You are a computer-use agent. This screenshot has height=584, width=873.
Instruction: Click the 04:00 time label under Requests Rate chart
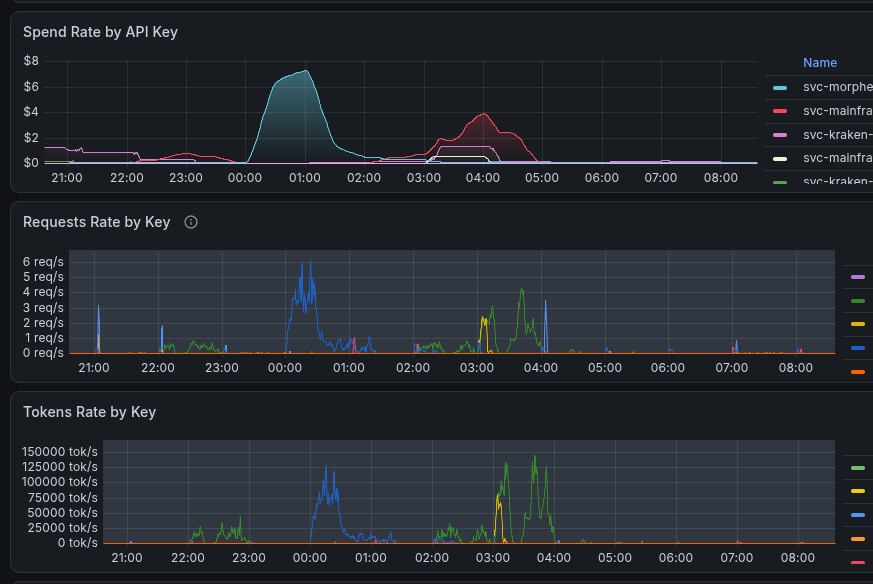(x=541, y=368)
